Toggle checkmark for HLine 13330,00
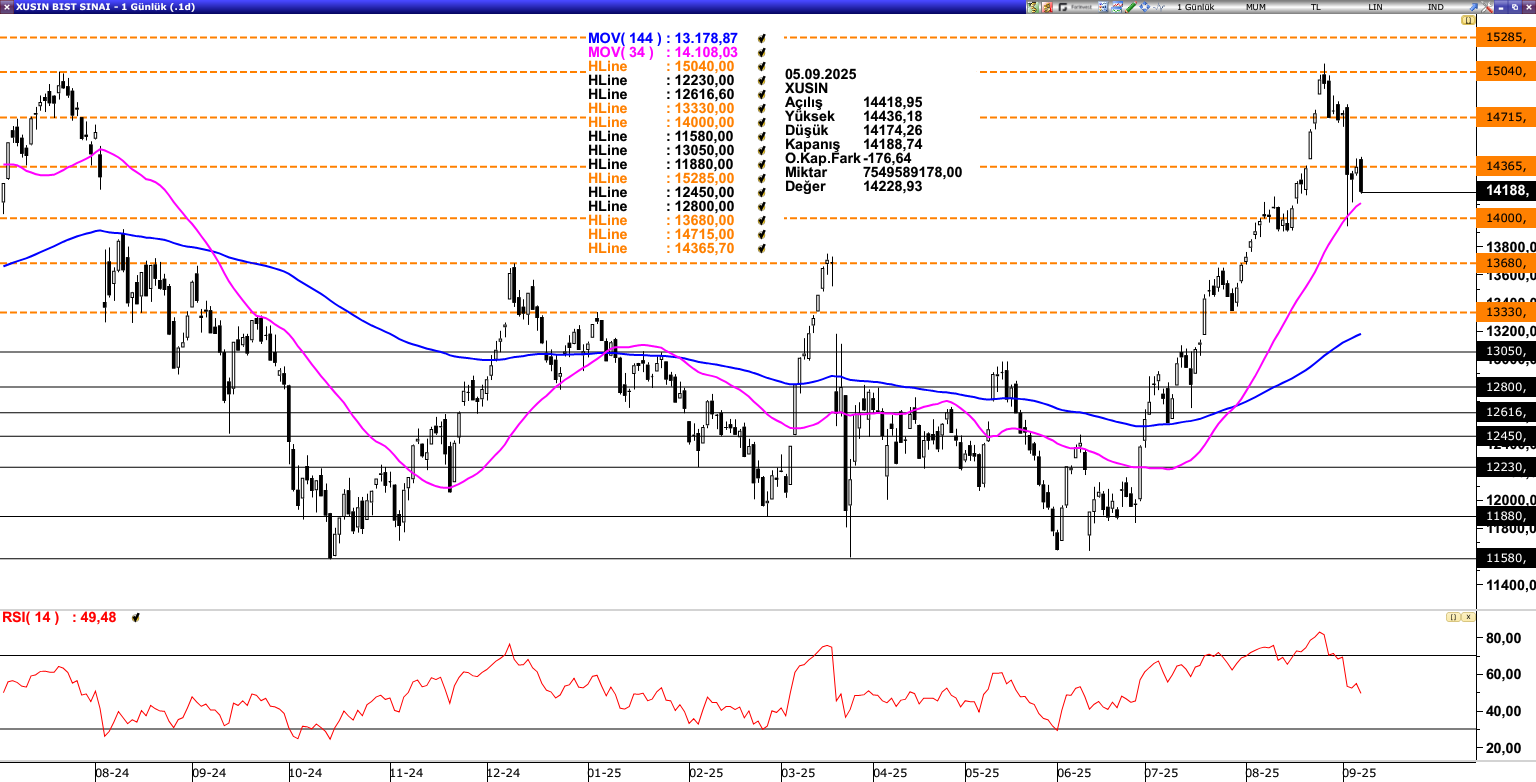This screenshot has height=782, width=1536. [762, 108]
